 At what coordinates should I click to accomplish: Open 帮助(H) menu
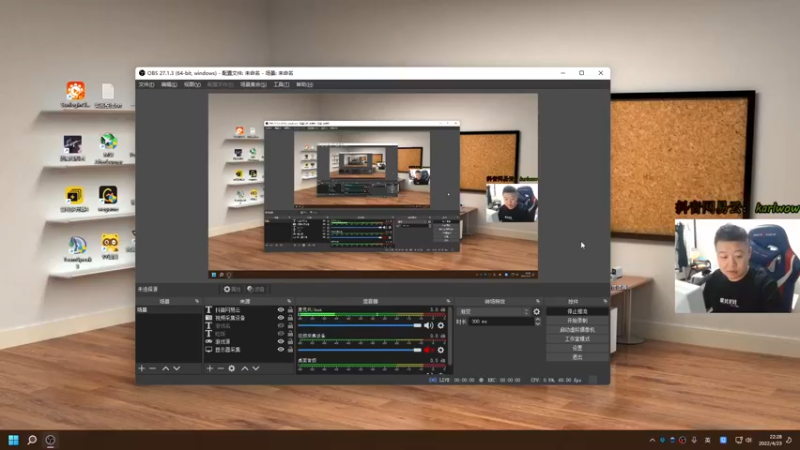coord(305,85)
